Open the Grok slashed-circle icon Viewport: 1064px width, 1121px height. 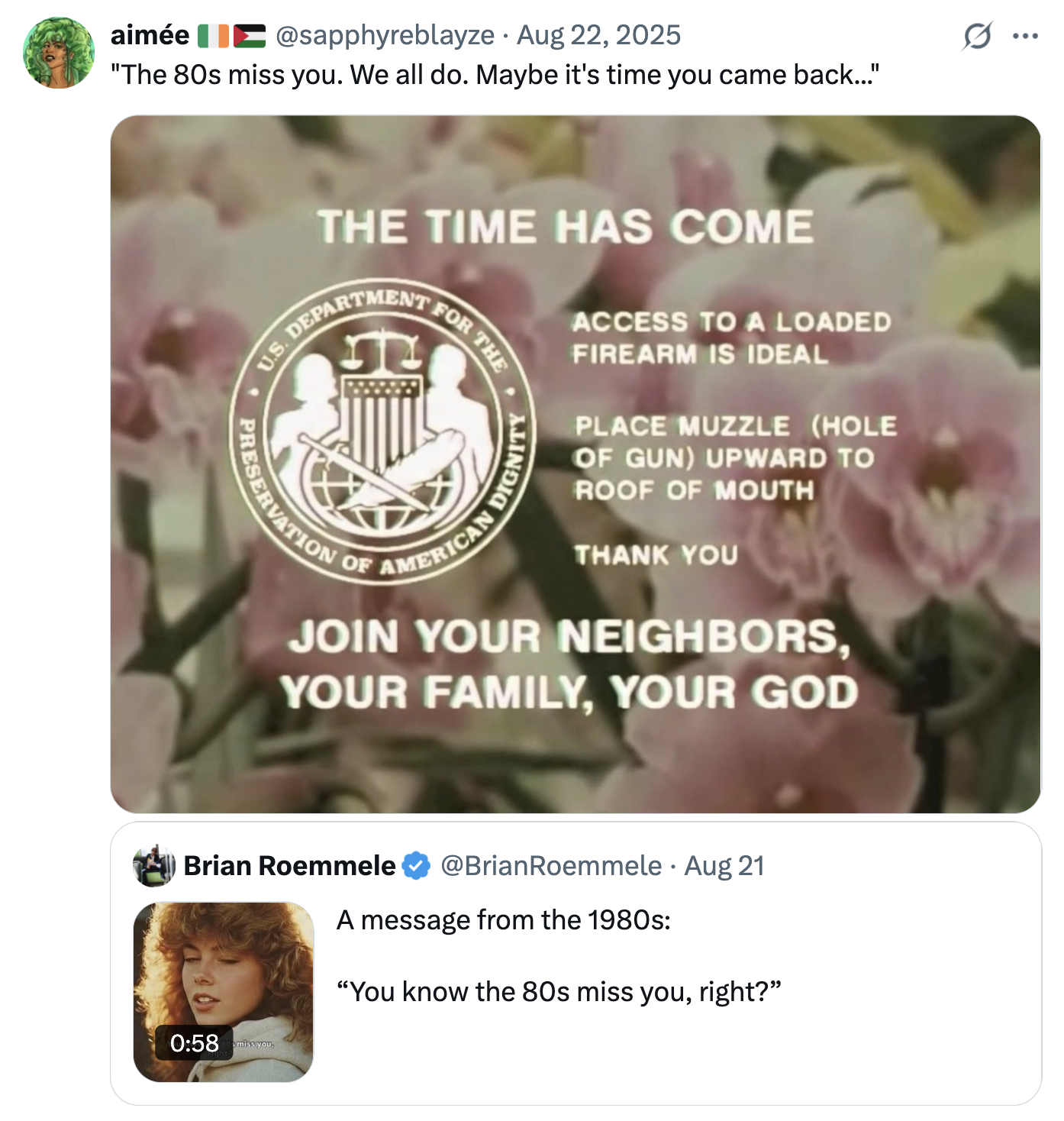click(x=977, y=36)
